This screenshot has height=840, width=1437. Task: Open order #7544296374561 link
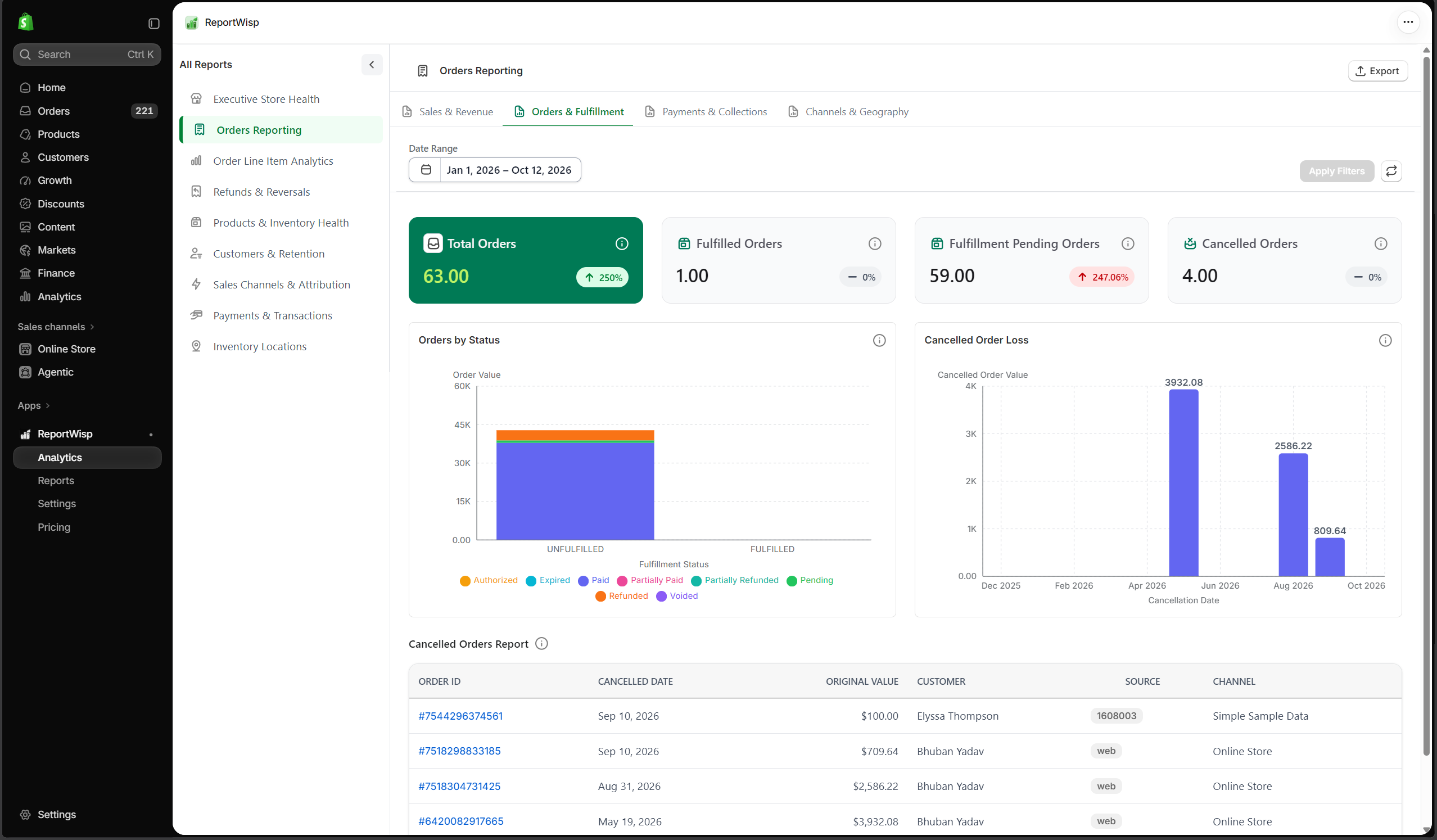(460, 716)
